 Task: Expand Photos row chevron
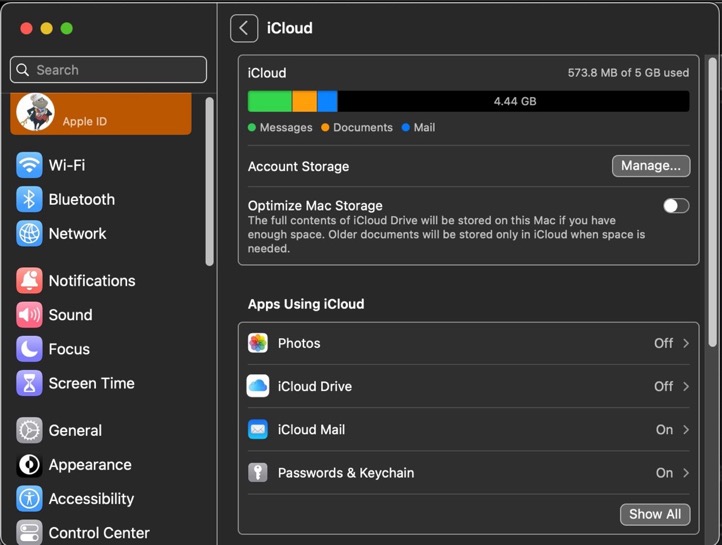(x=686, y=343)
